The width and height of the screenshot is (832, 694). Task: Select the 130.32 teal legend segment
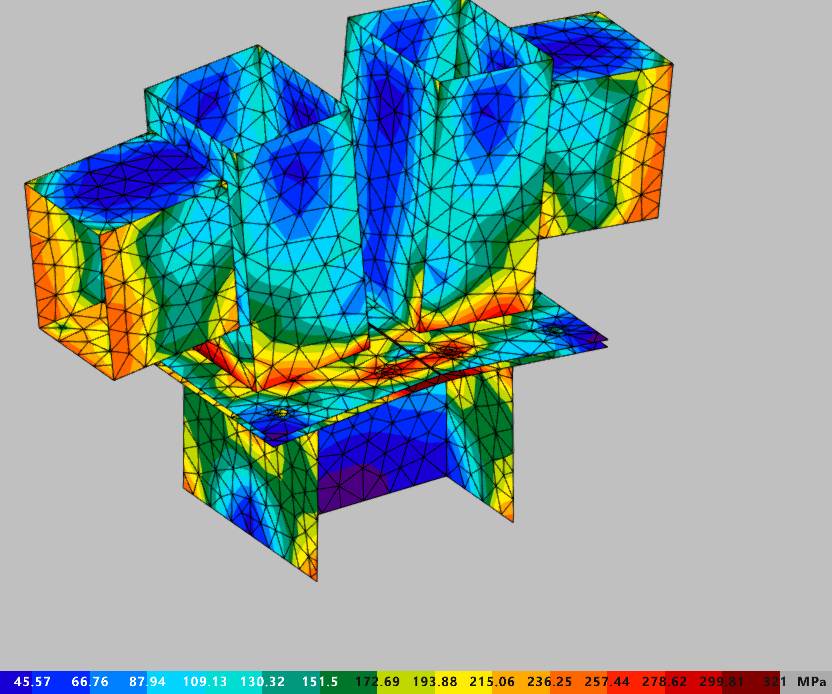point(262,682)
